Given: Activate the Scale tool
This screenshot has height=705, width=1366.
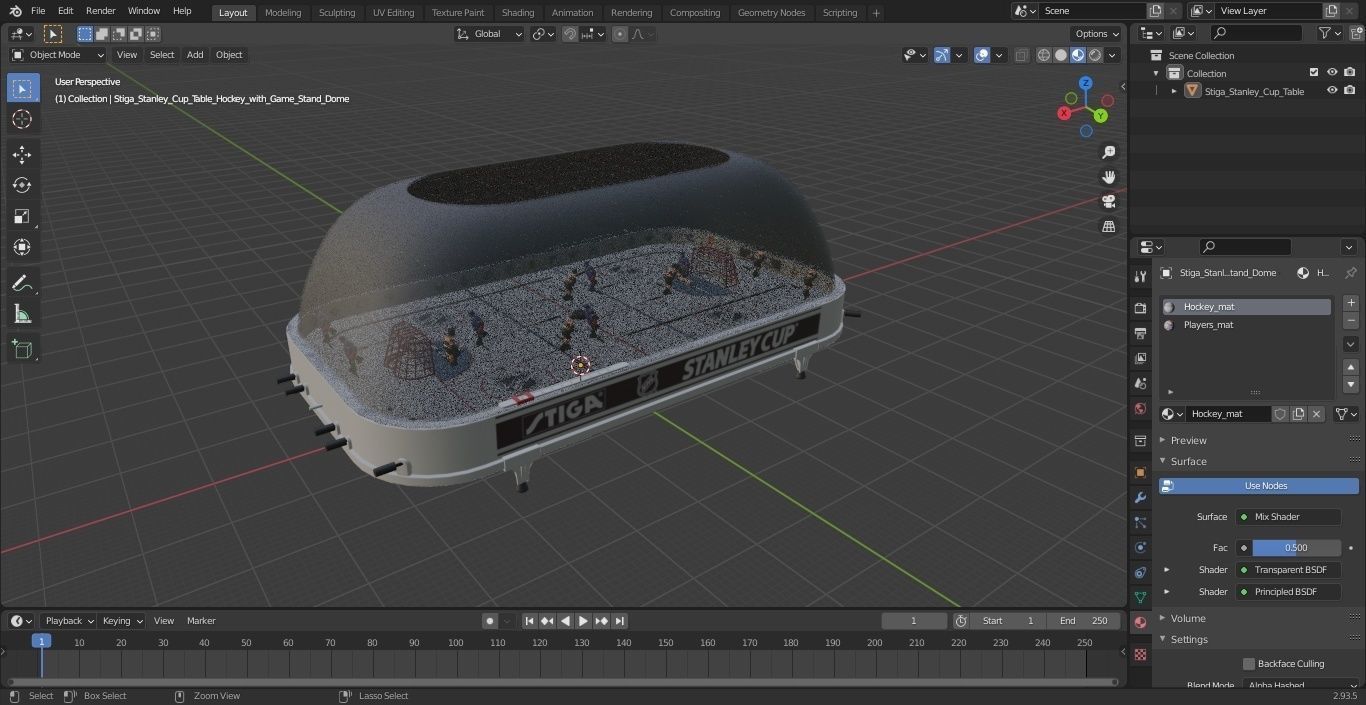Looking at the screenshot, I should click(x=22, y=216).
